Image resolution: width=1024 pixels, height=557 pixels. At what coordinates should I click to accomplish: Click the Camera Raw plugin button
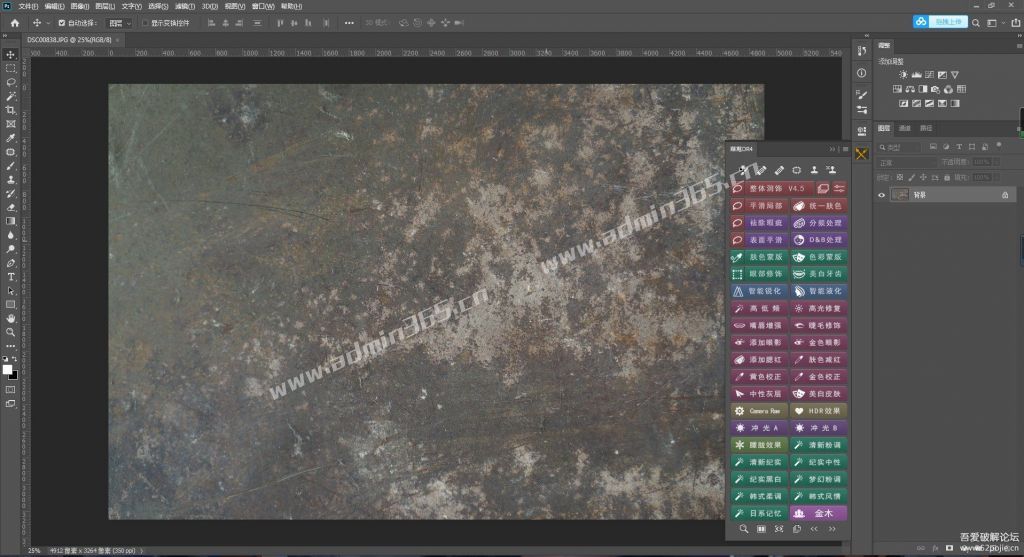(x=759, y=411)
